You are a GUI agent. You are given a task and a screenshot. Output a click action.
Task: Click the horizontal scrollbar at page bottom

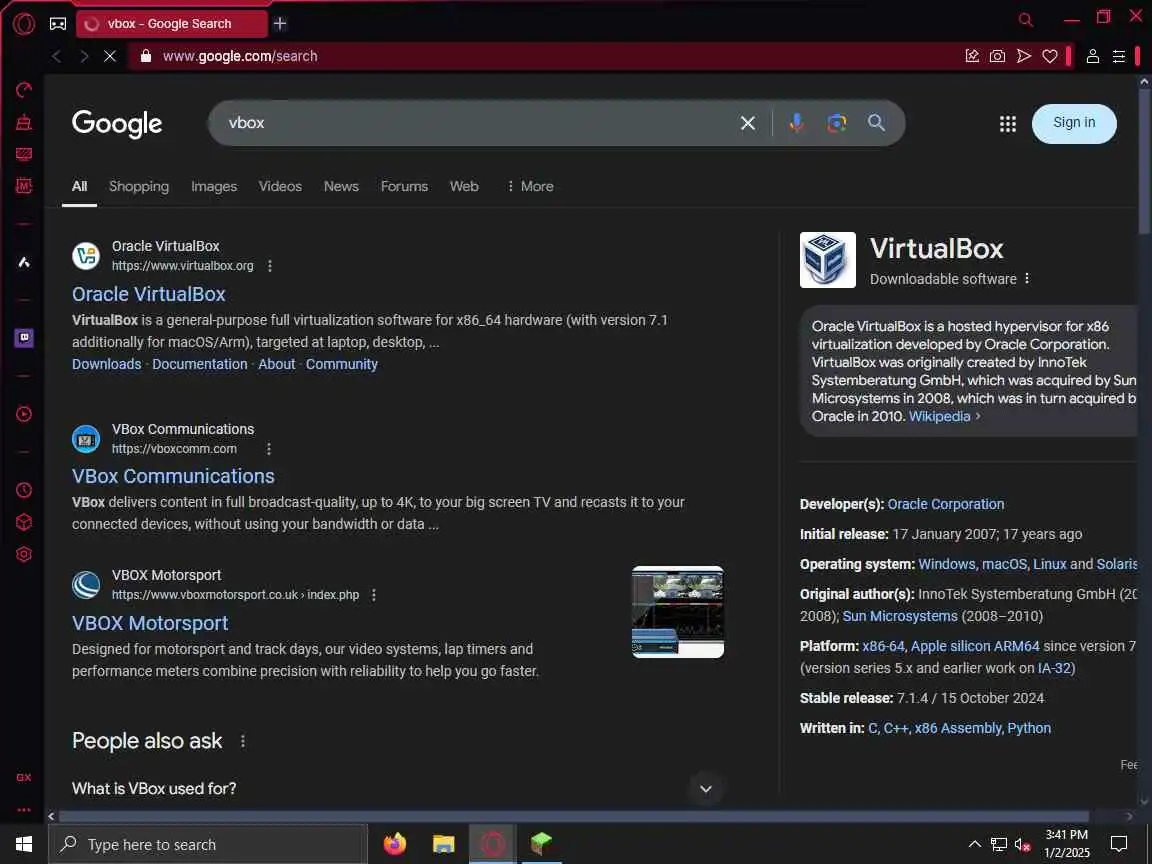tap(573, 816)
